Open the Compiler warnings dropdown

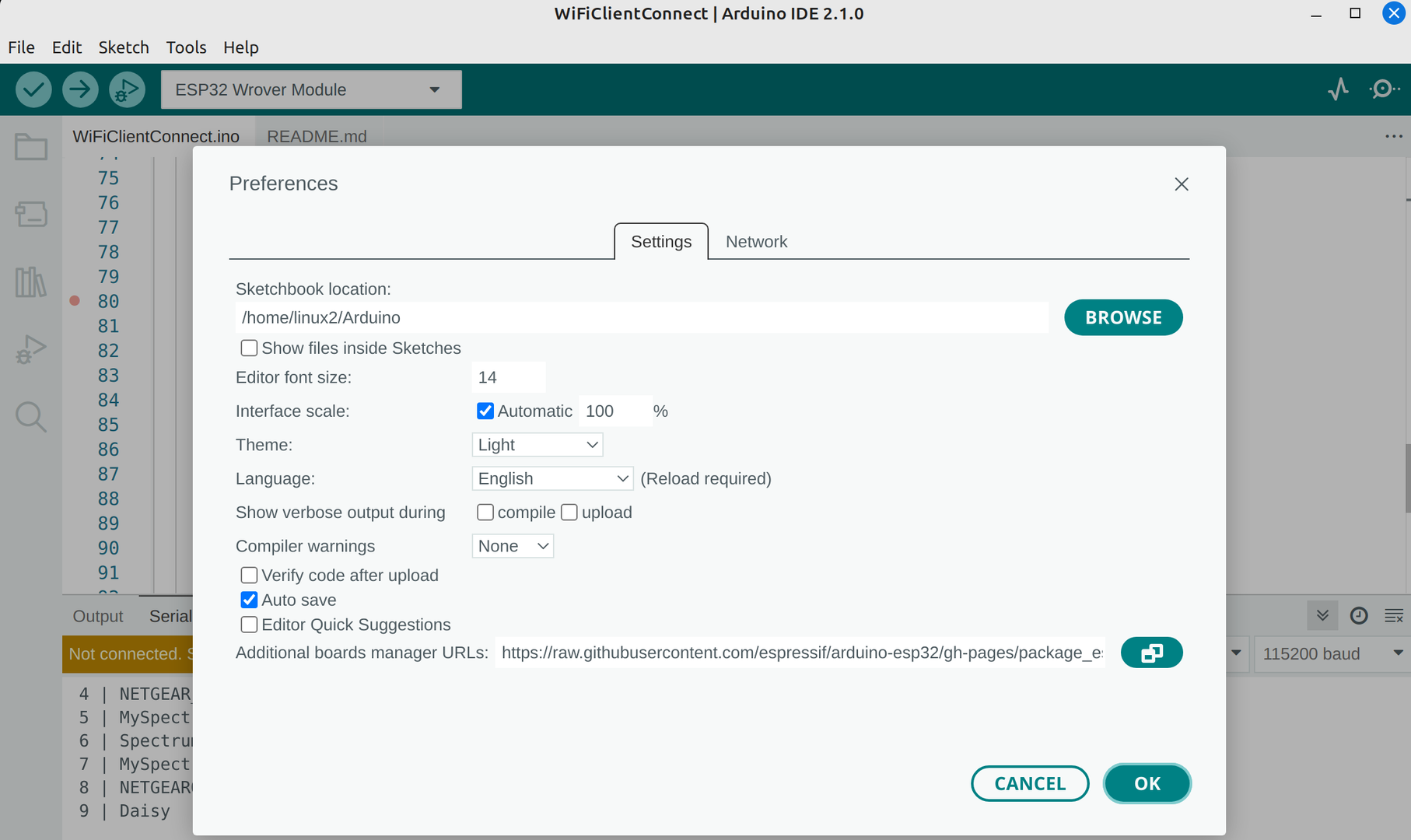coord(513,546)
